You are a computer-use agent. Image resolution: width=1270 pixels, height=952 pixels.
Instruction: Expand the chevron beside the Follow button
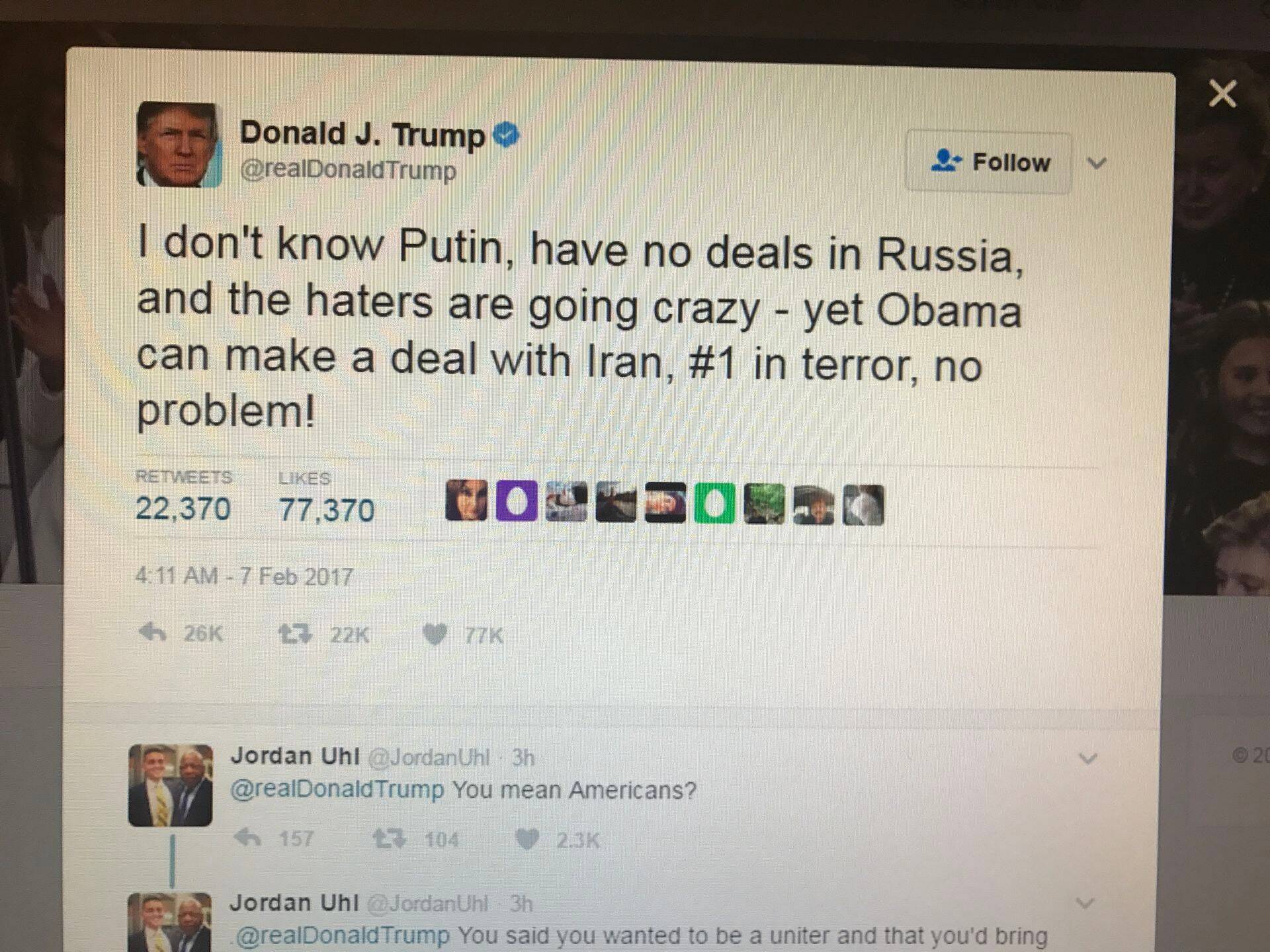(1097, 163)
